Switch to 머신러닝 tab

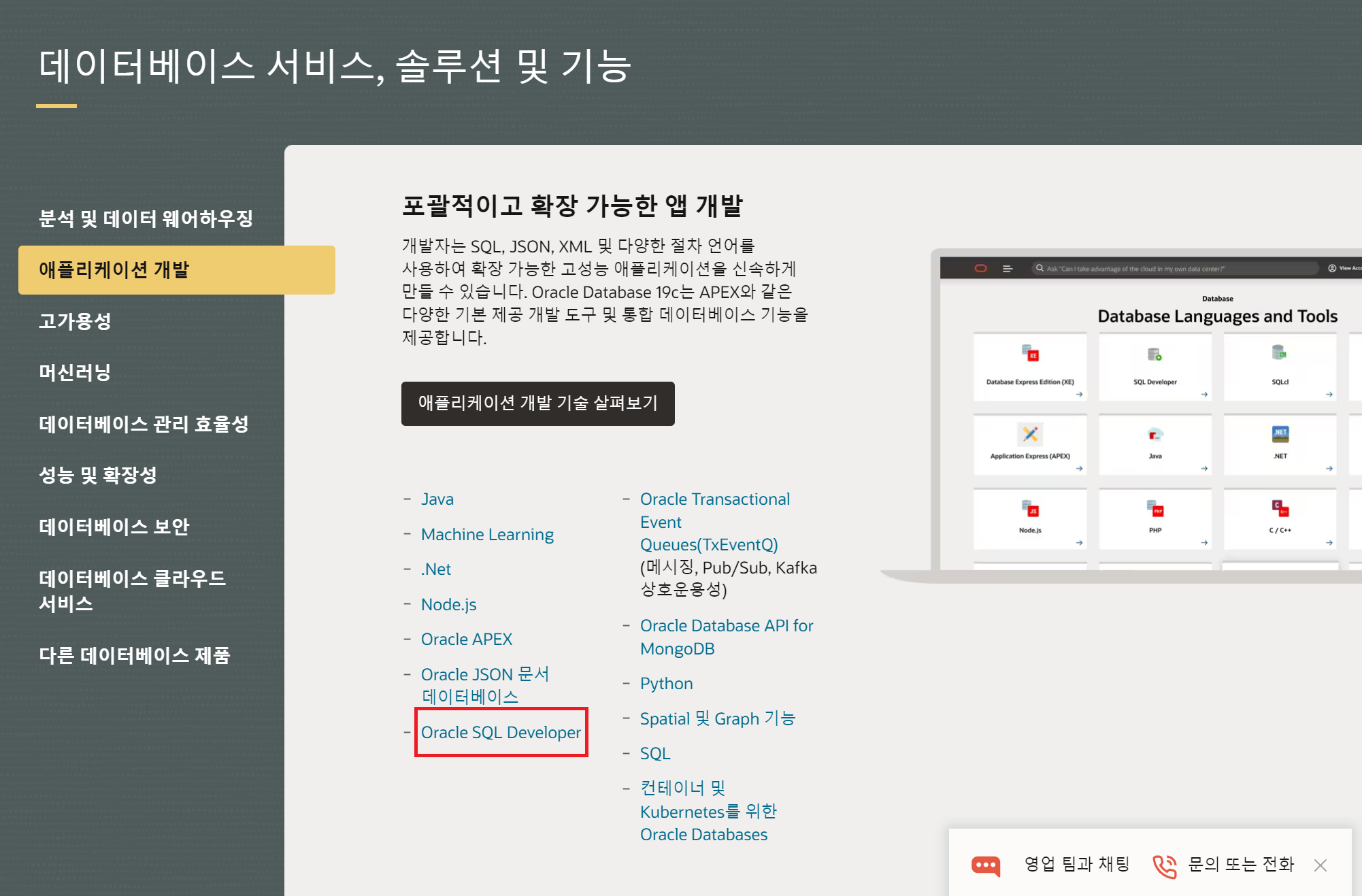[x=75, y=372]
